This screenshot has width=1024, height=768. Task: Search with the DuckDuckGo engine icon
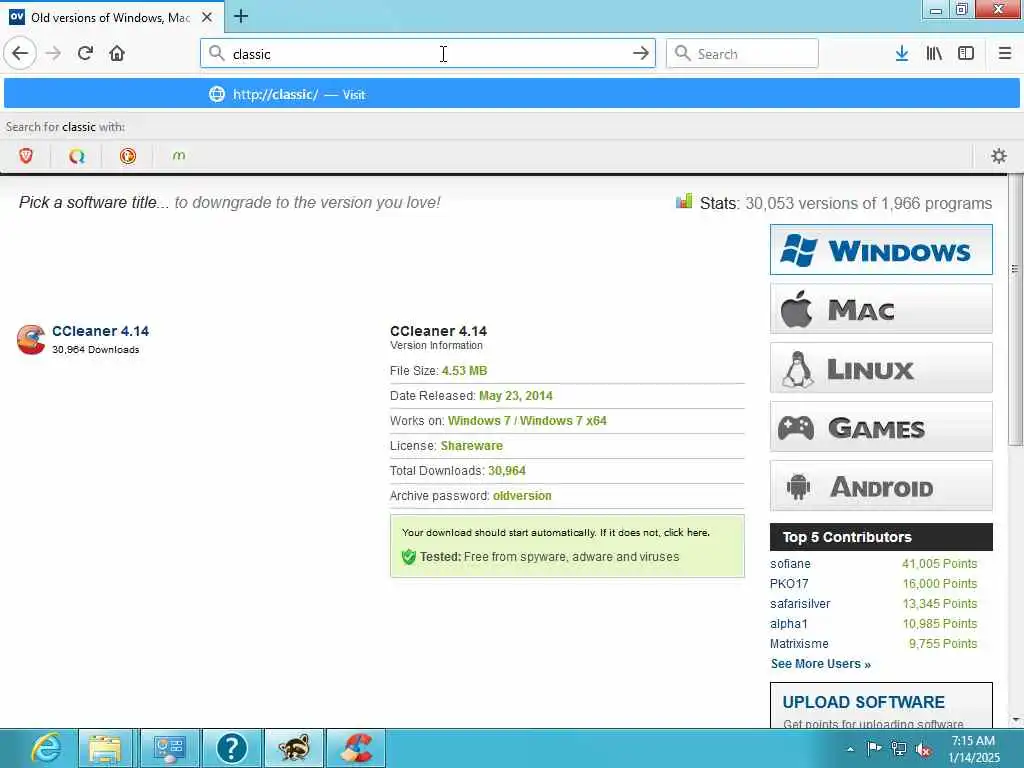[127, 155]
